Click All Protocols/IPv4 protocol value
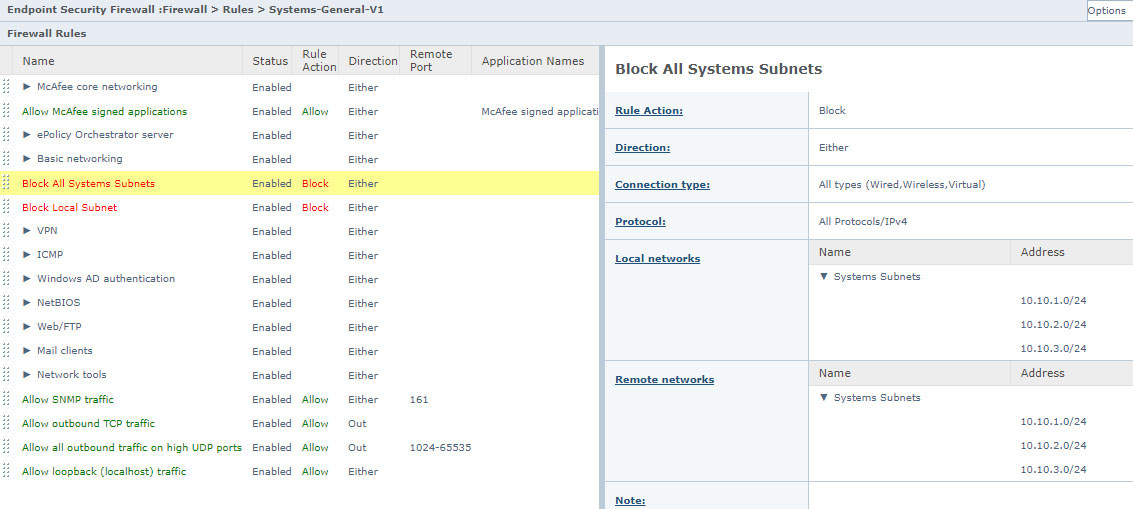The width and height of the screenshot is (1133, 509). pyautogui.click(x=863, y=221)
